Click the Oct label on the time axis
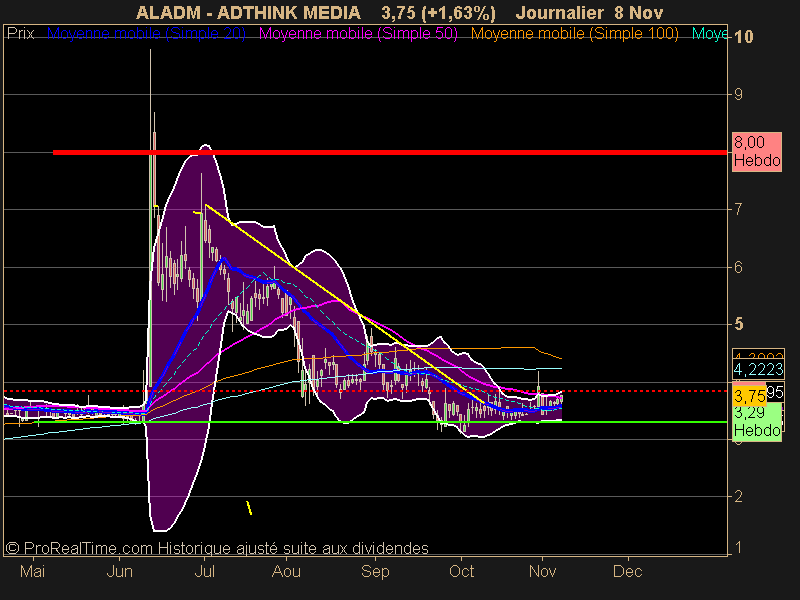The image size is (800, 600). click(461, 571)
